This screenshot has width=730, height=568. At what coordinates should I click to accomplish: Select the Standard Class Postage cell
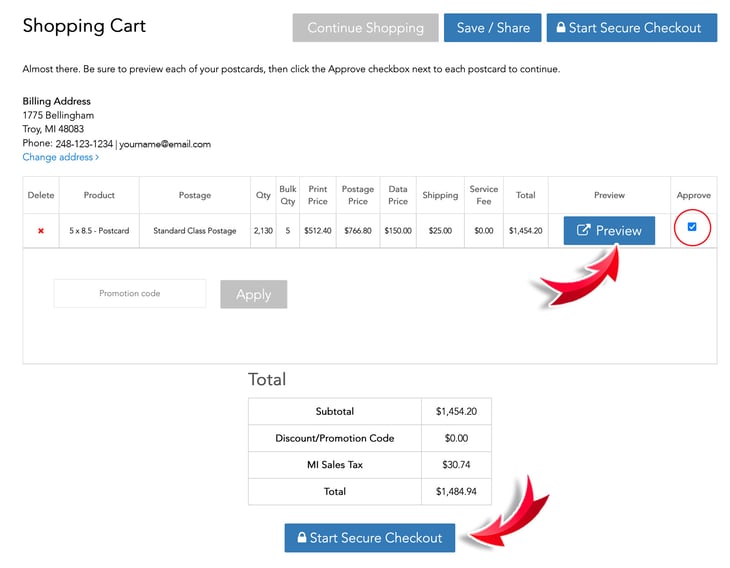pos(194,231)
